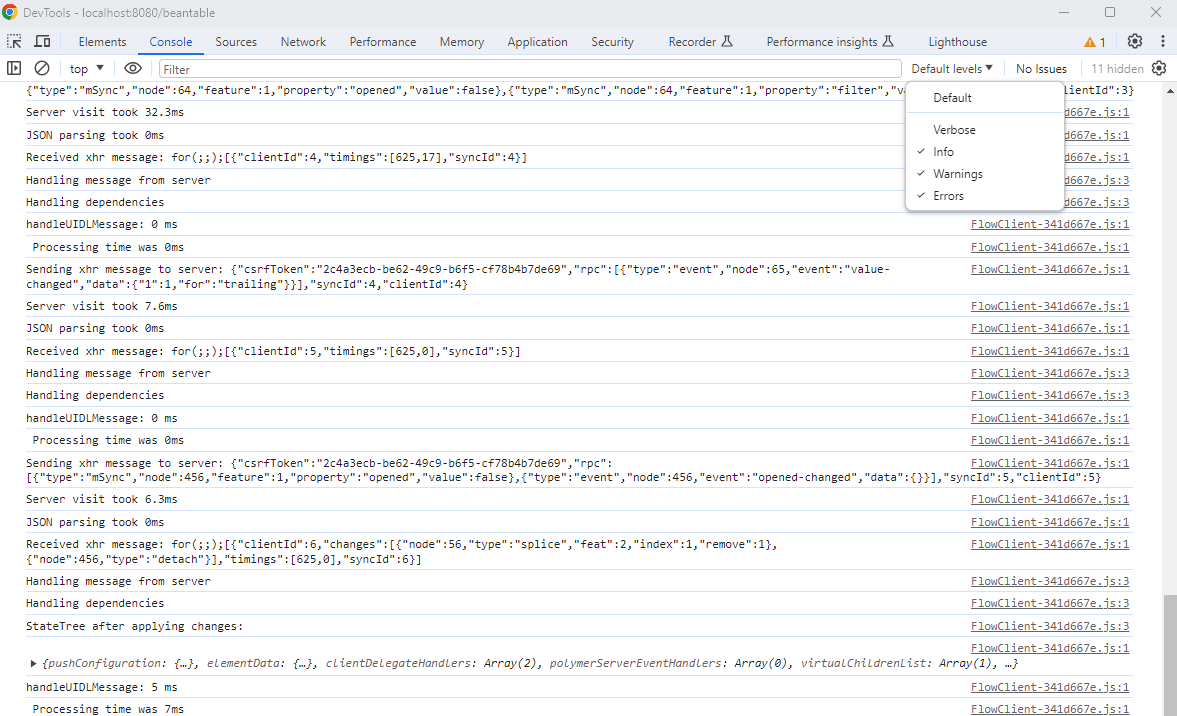
Task: Expand the pushConfiguration object entry
Action: pos(34,664)
